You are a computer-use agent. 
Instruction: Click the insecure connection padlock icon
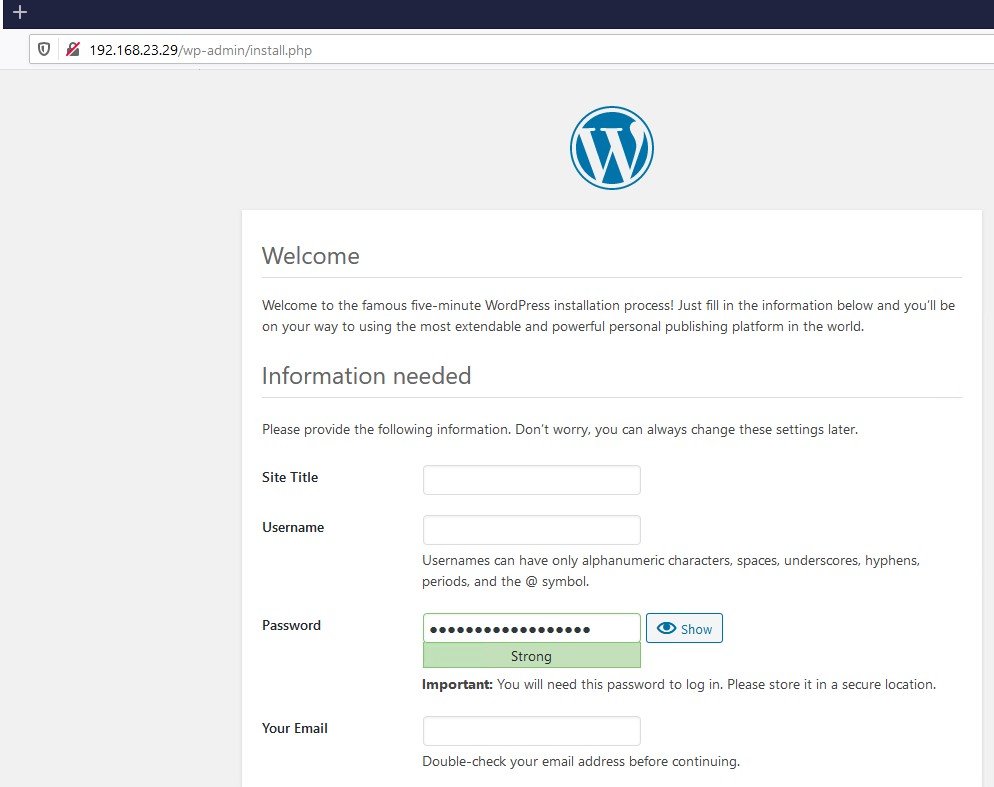73,49
